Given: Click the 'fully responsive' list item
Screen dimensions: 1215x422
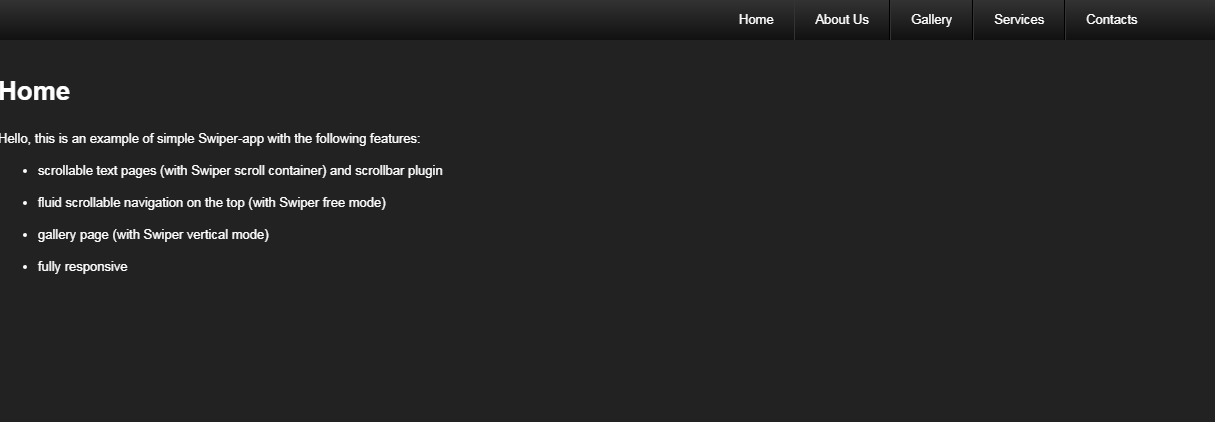Looking at the screenshot, I should pyautogui.click(x=83, y=266).
